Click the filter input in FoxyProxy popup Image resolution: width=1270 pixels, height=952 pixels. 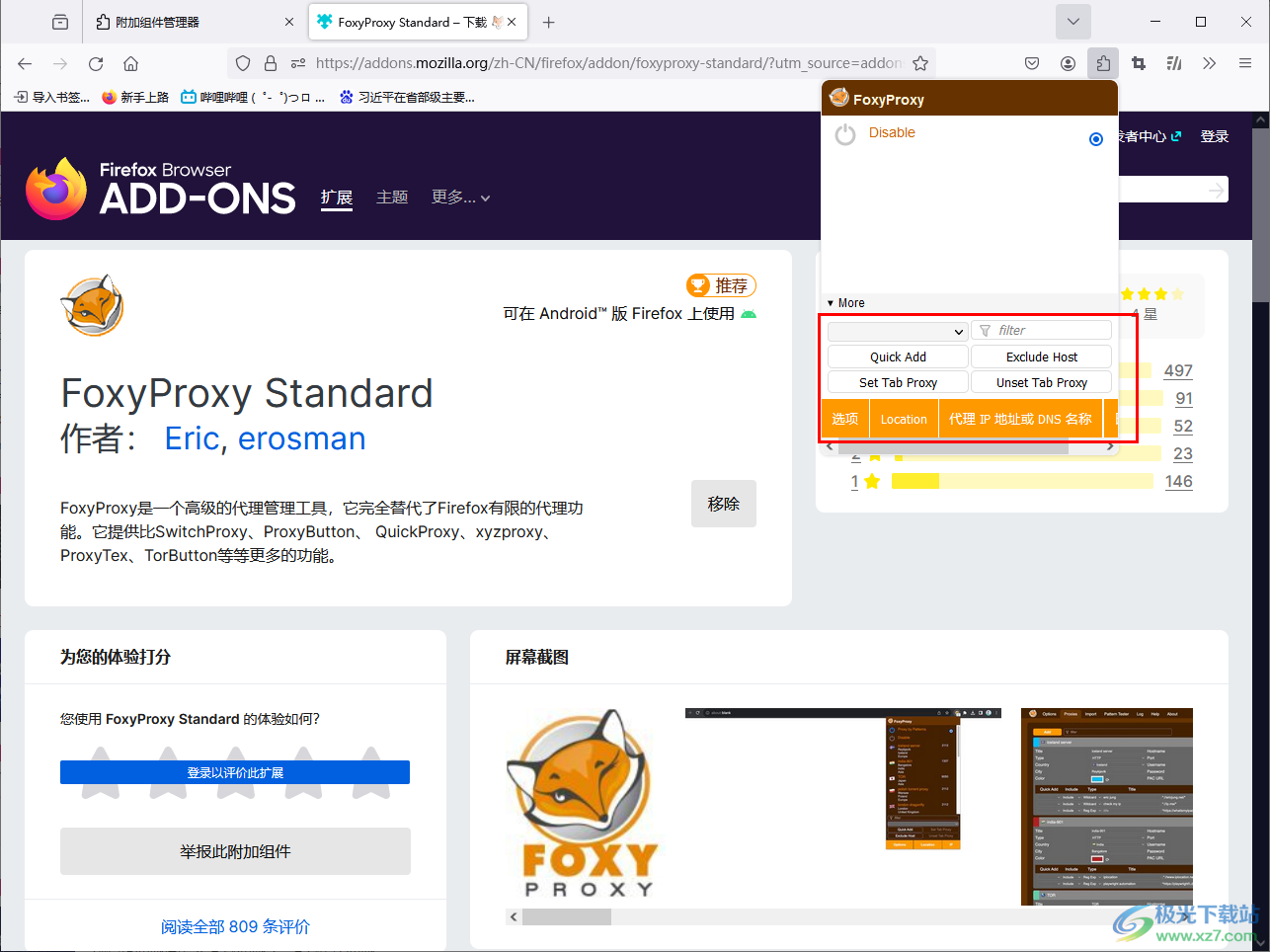click(x=1042, y=331)
